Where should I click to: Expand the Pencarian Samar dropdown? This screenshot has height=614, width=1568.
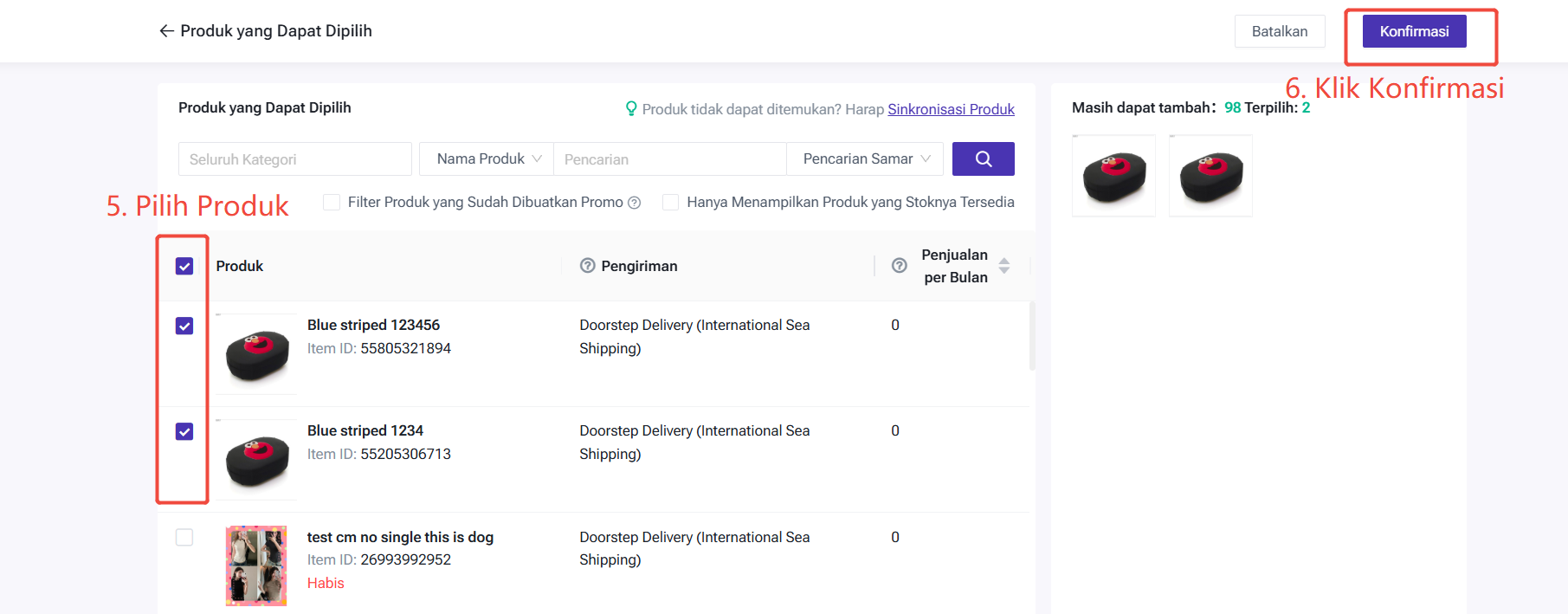[867, 159]
